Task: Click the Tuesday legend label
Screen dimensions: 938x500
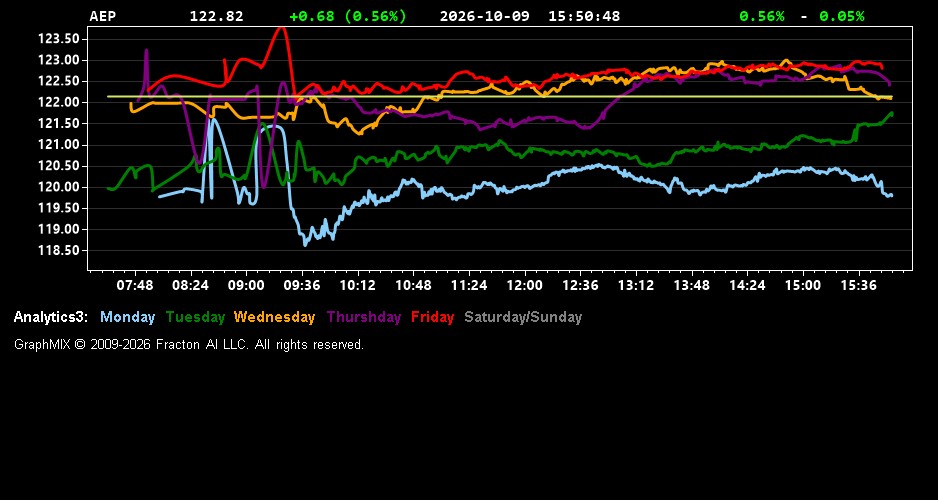Action: tap(195, 318)
